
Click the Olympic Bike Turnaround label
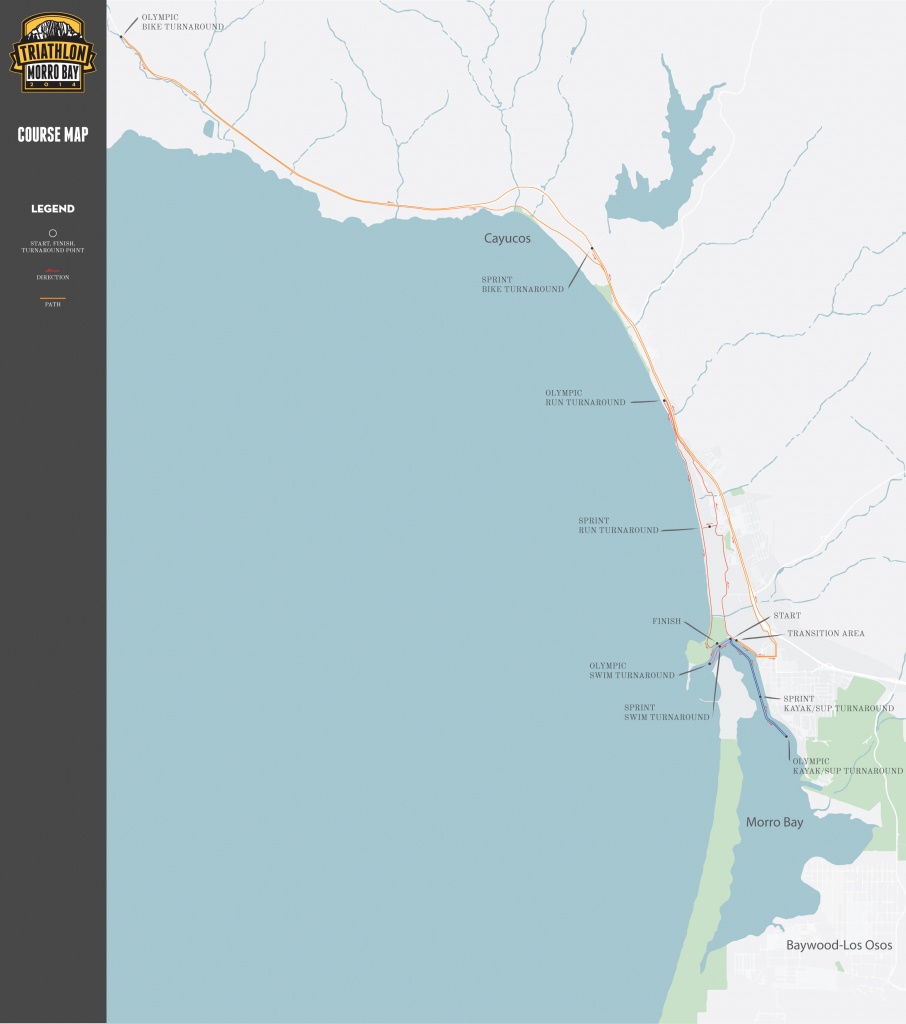point(182,22)
